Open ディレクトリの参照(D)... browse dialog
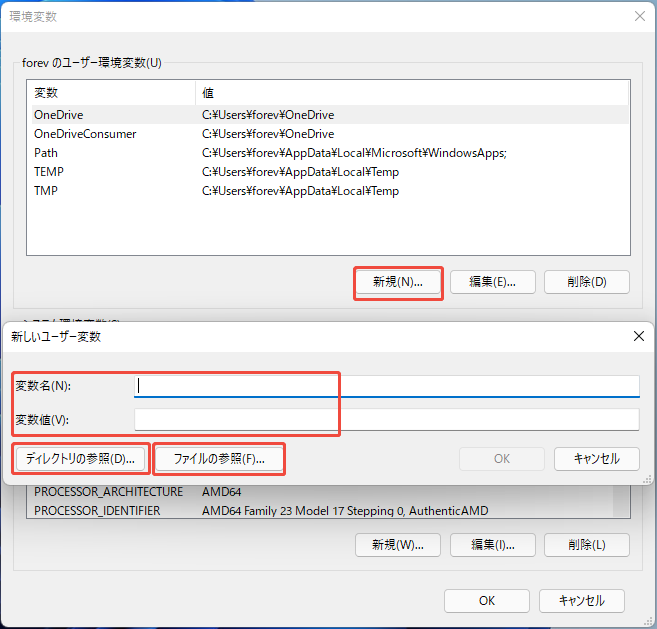The image size is (657, 629). click(x=80, y=459)
